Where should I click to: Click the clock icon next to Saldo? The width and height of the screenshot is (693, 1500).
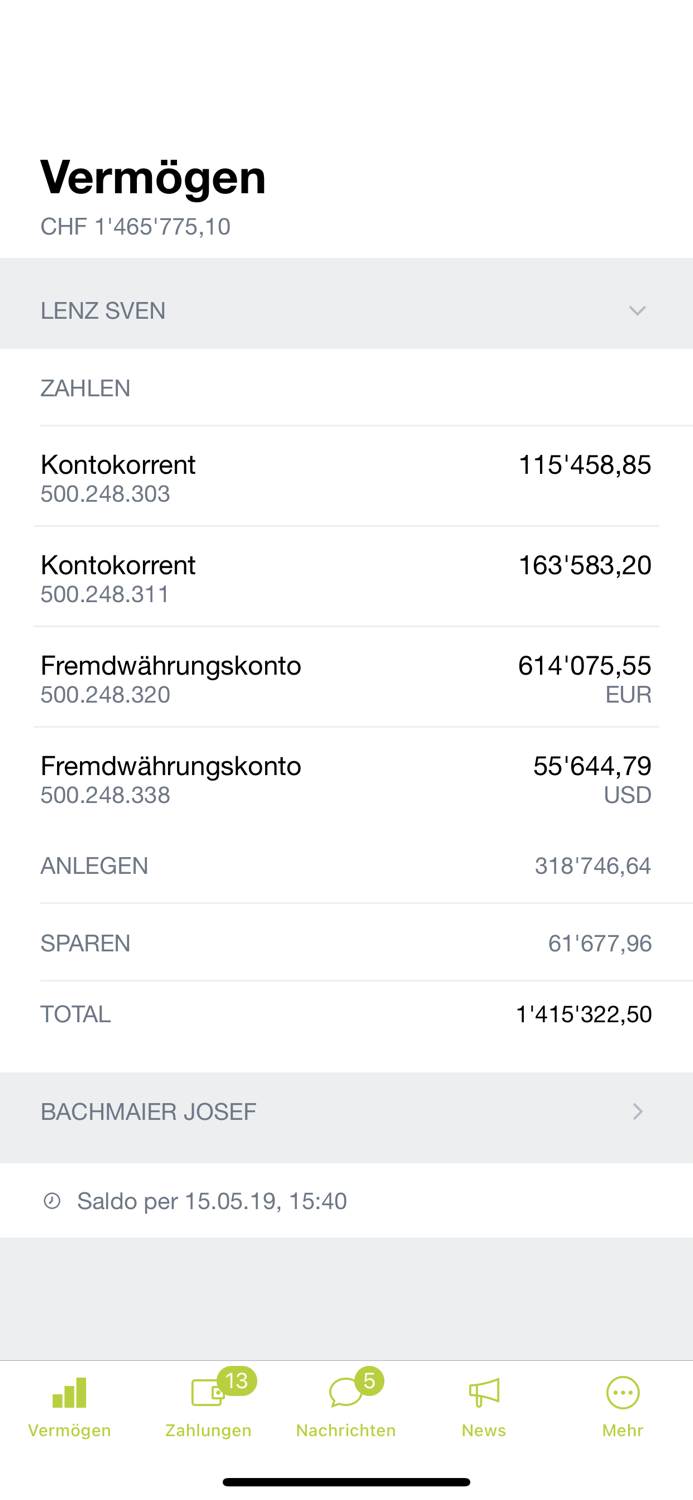tap(51, 1200)
